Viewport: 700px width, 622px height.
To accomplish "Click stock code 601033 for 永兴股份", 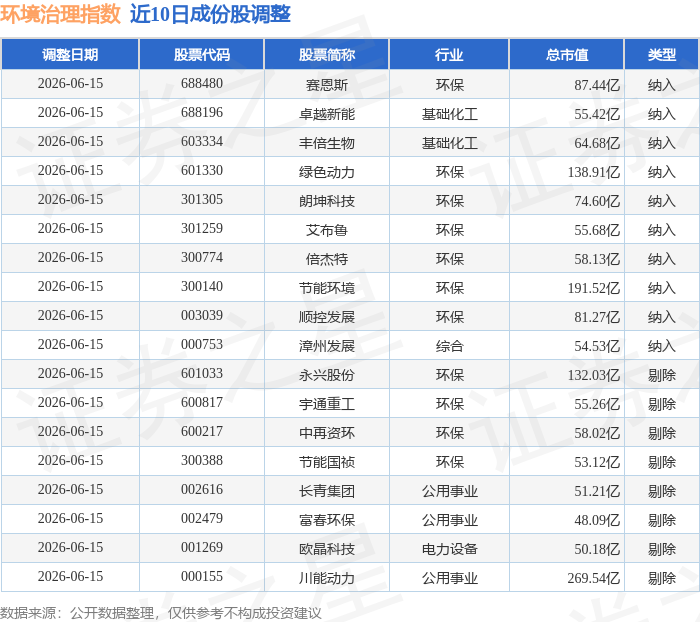I will pos(202,373).
